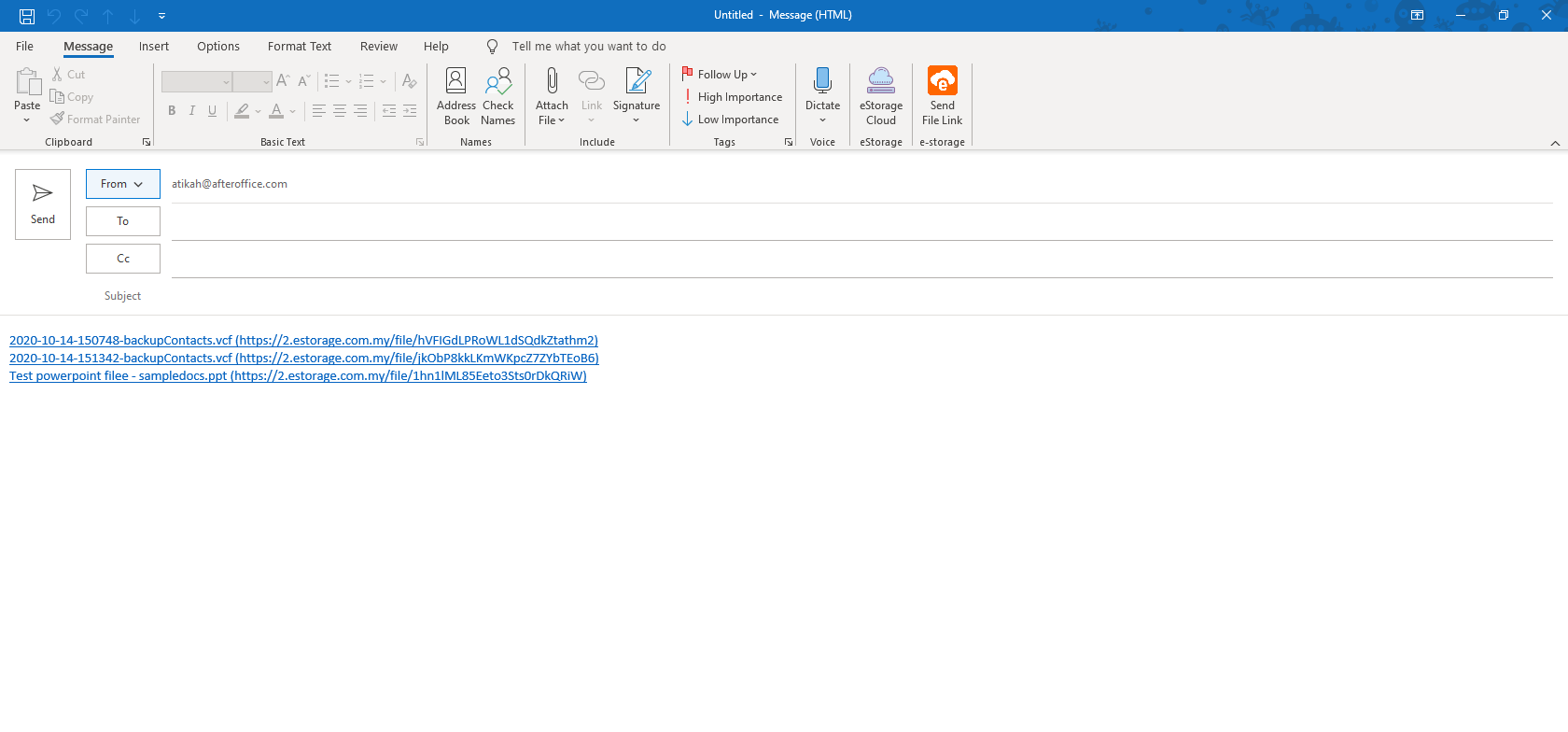1568x732 pixels.
Task: Open the Test powerpoint filee link
Action: click(298, 376)
